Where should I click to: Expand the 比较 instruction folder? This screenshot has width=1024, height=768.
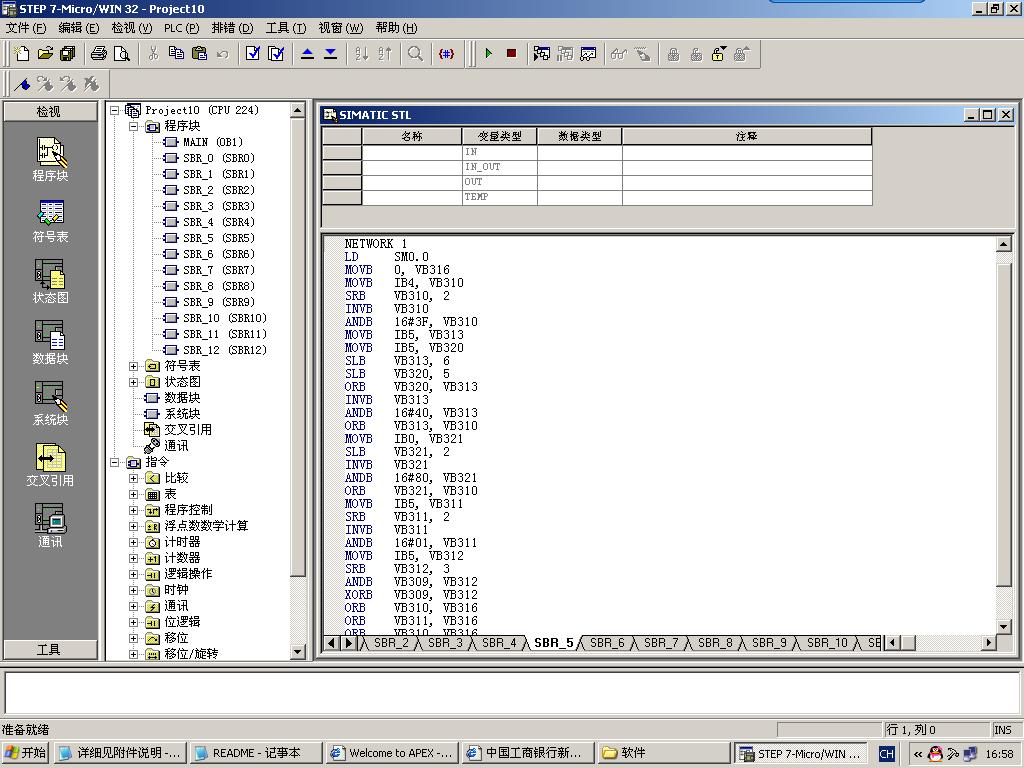pos(134,478)
